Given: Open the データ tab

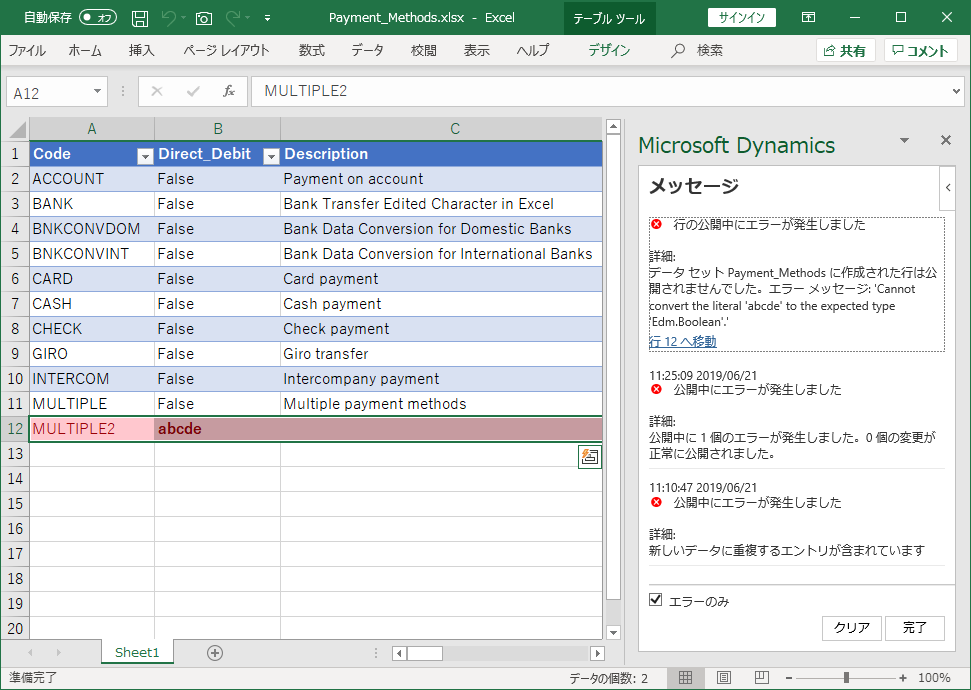Looking at the screenshot, I should (x=368, y=50).
